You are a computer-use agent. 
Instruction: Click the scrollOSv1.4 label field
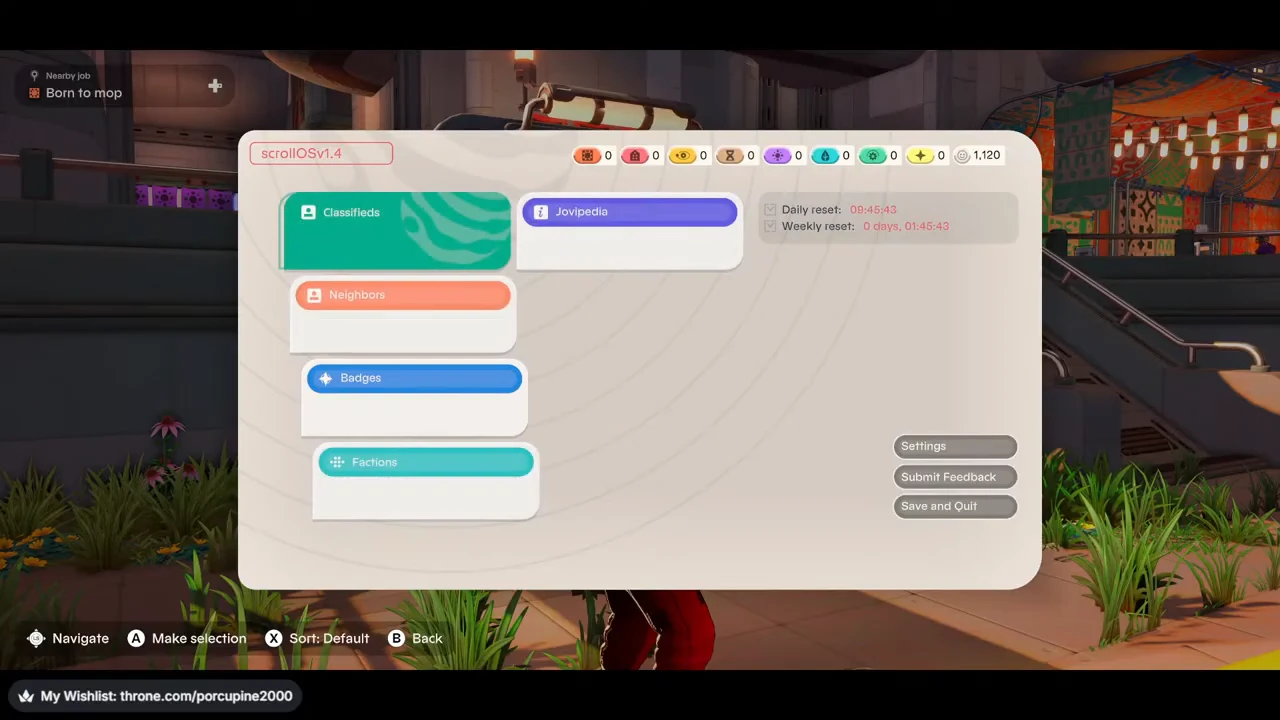click(x=321, y=153)
